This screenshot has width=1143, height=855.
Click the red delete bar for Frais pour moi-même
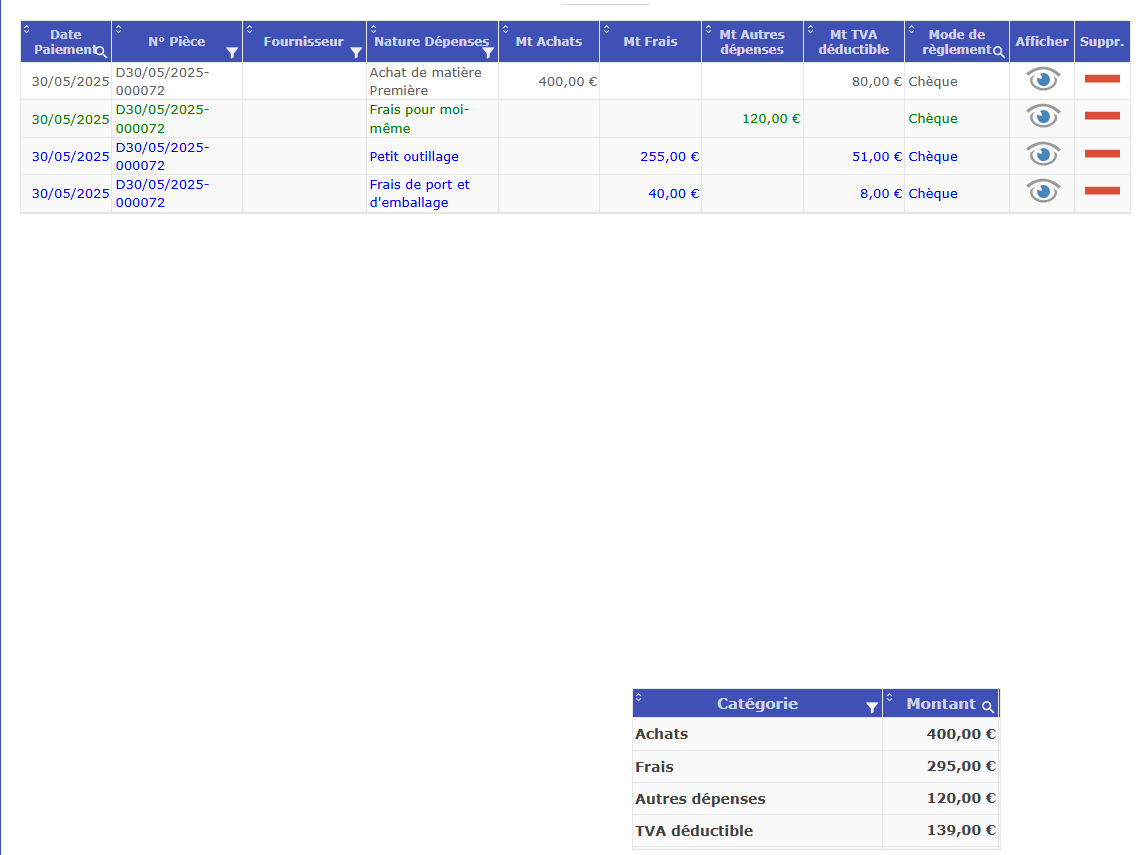pos(1102,116)
